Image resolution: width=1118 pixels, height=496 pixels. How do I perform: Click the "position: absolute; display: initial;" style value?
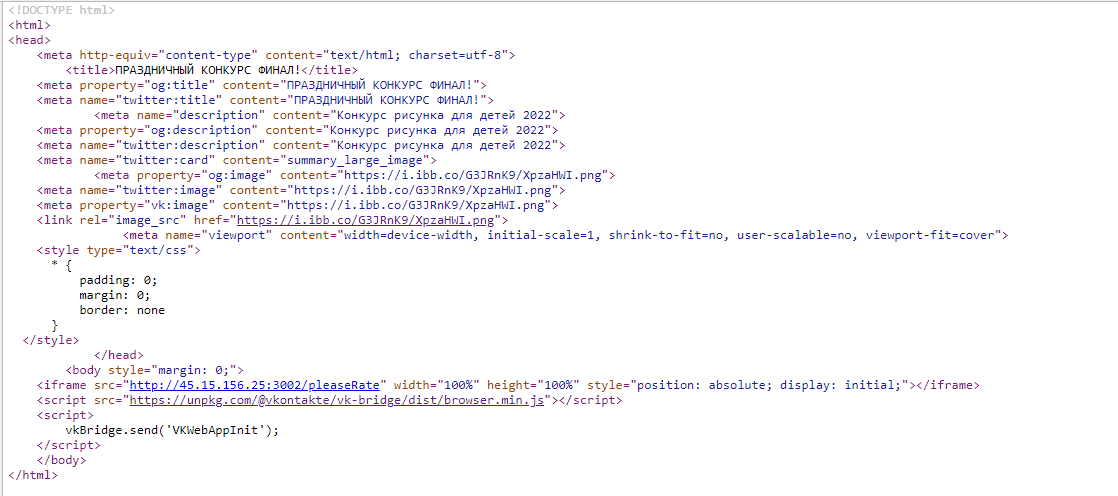pyautogui.click(x=769, y=386)
